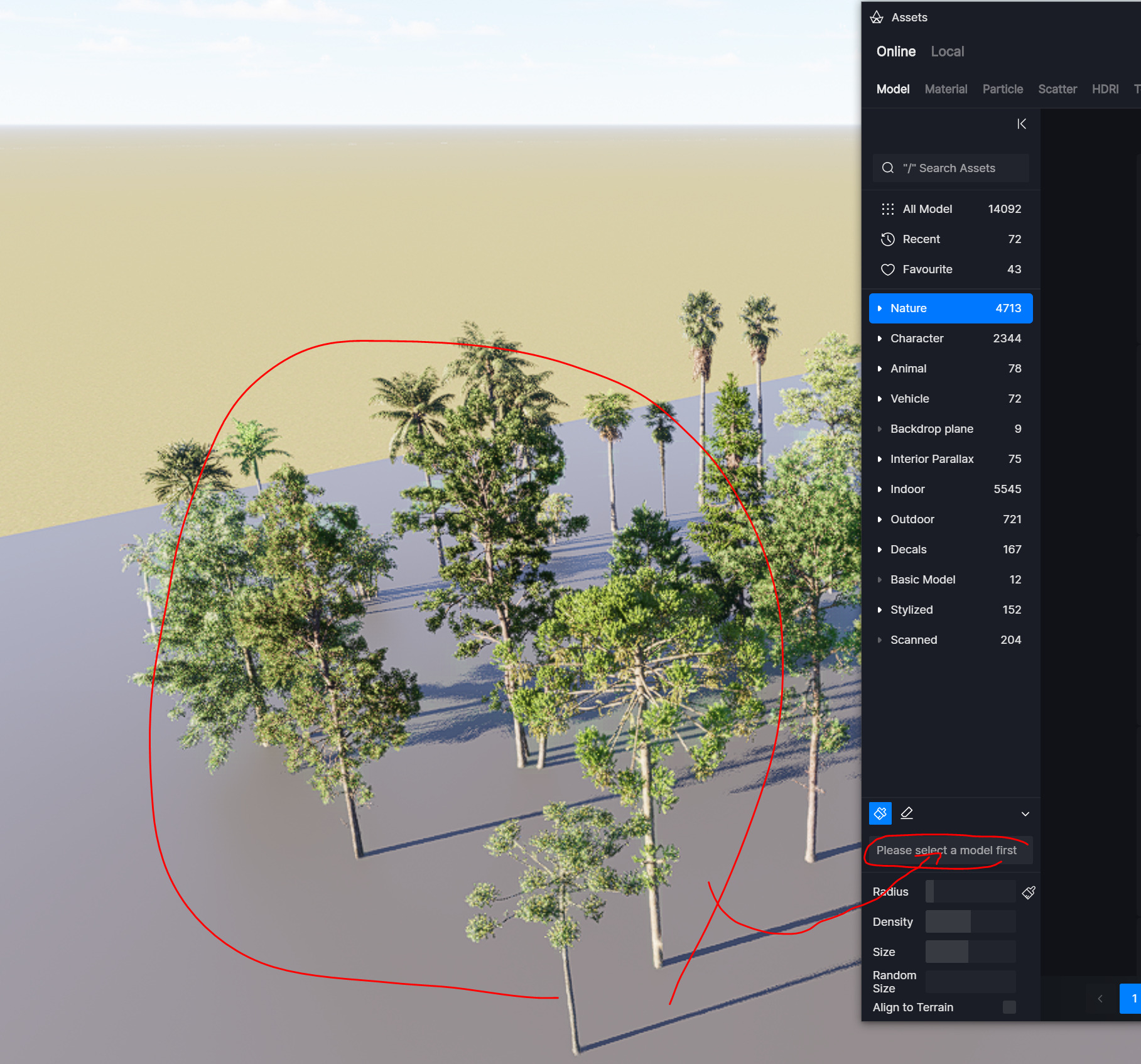The width and height of the screenshot is (1141, 1064).
Task: Switch to Online assets
Action: [895, 52]
